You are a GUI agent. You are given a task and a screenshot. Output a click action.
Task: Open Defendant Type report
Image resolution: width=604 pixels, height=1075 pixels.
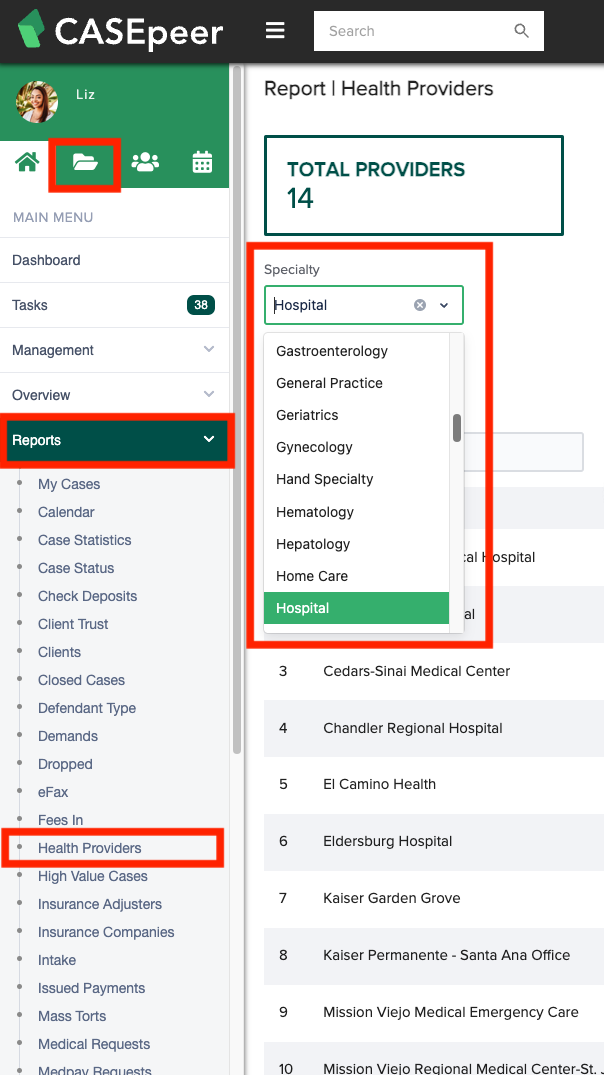click(x=86, y=708)
